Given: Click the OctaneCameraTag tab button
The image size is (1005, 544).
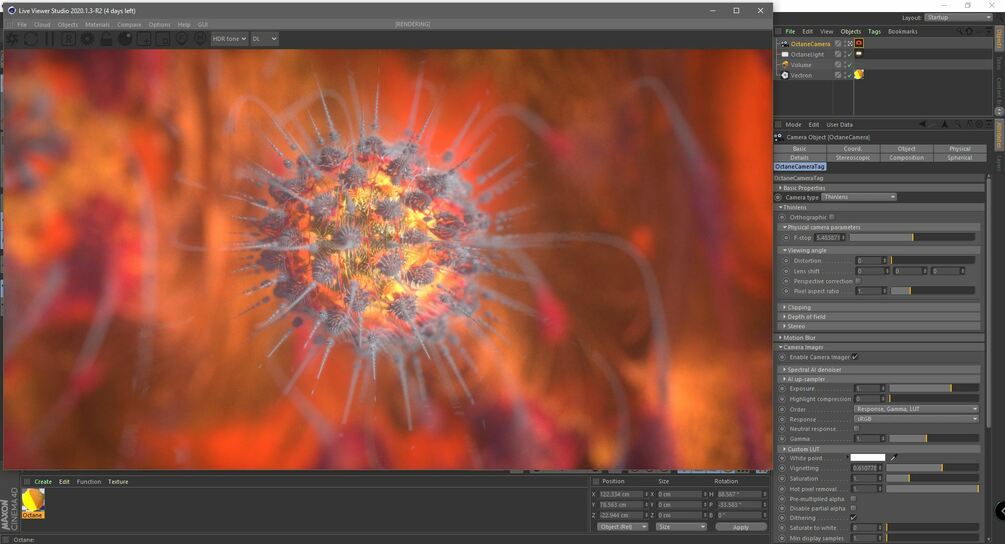Looking at the screenshot, I should click(800, 167).
